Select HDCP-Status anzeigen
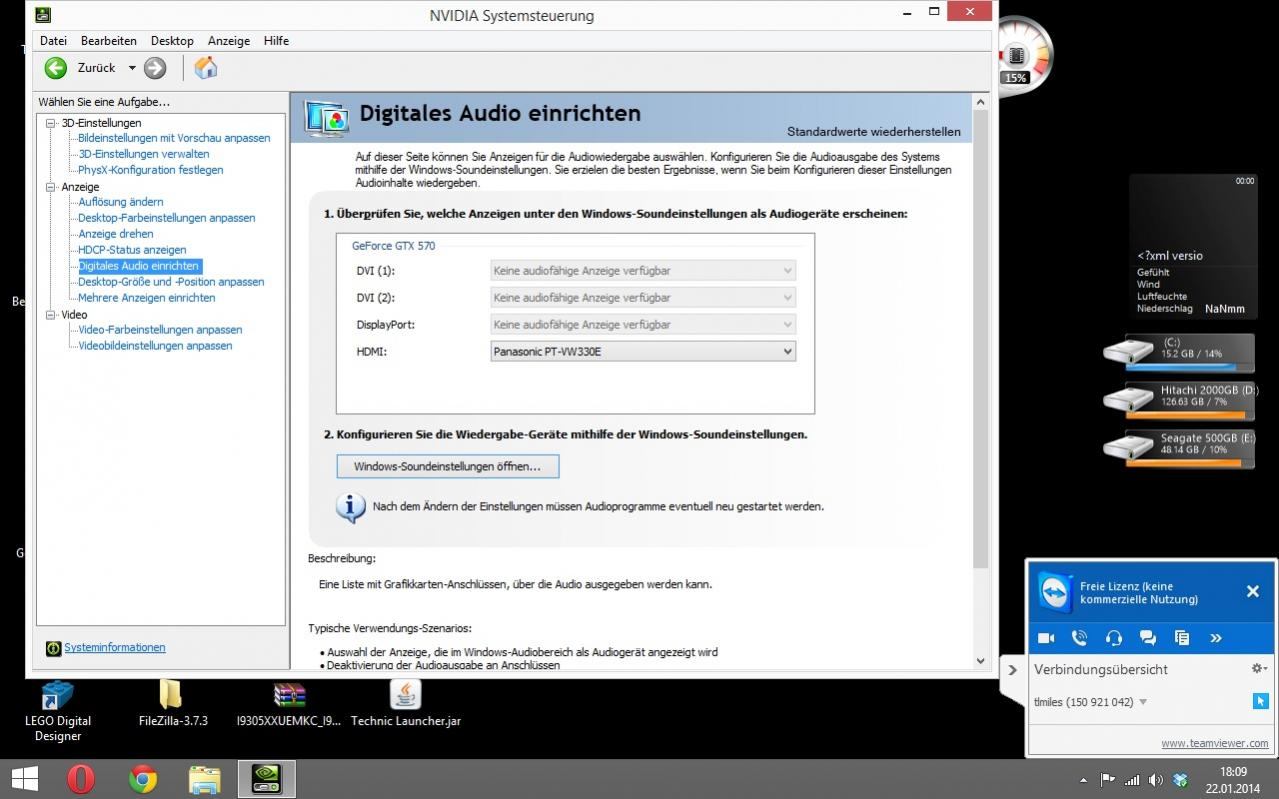 pyautogui.click(x=132, y=250)
